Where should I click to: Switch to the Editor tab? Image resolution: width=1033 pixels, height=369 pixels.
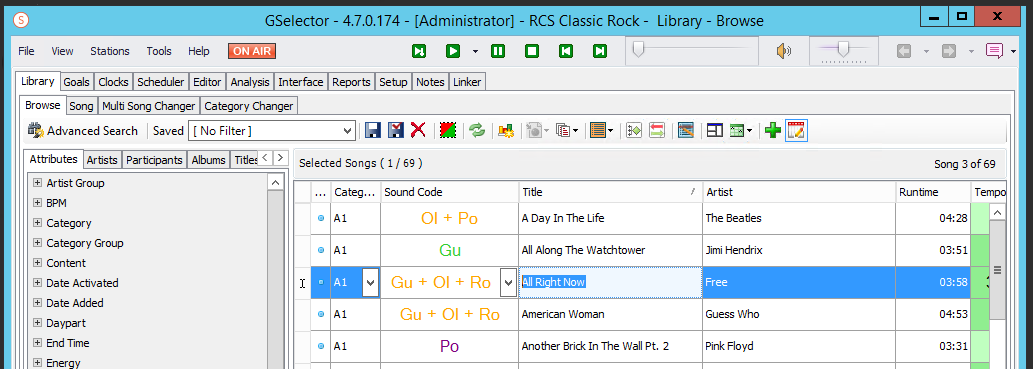(x=207, y=82)
